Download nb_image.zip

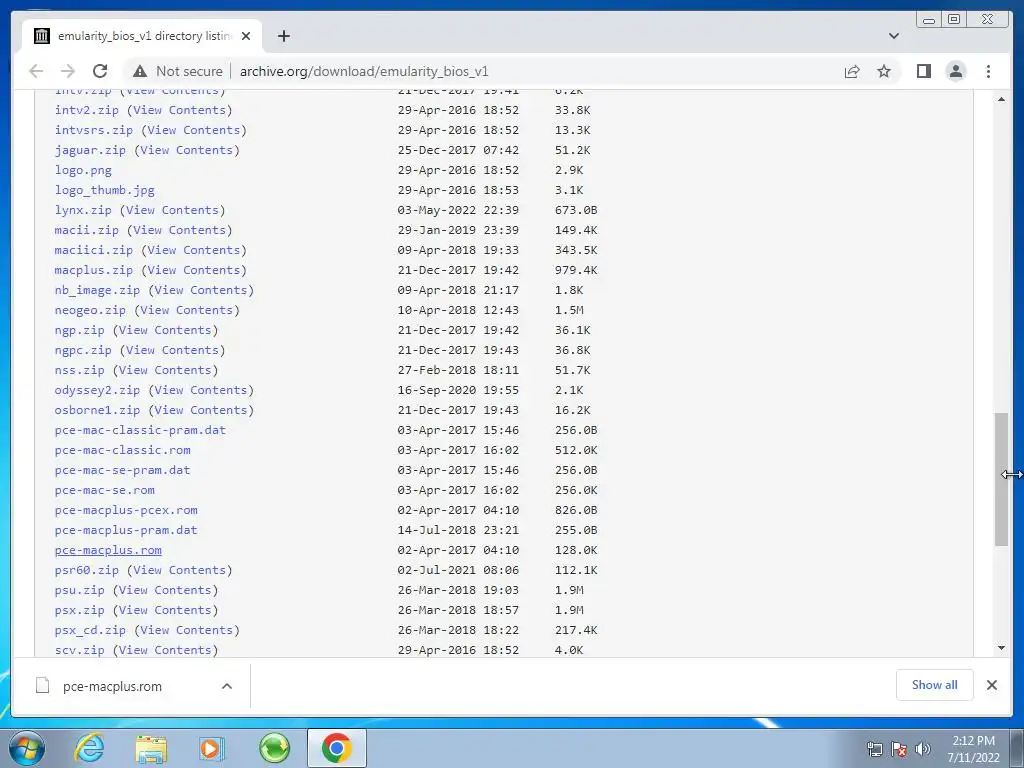coord(97,290)
